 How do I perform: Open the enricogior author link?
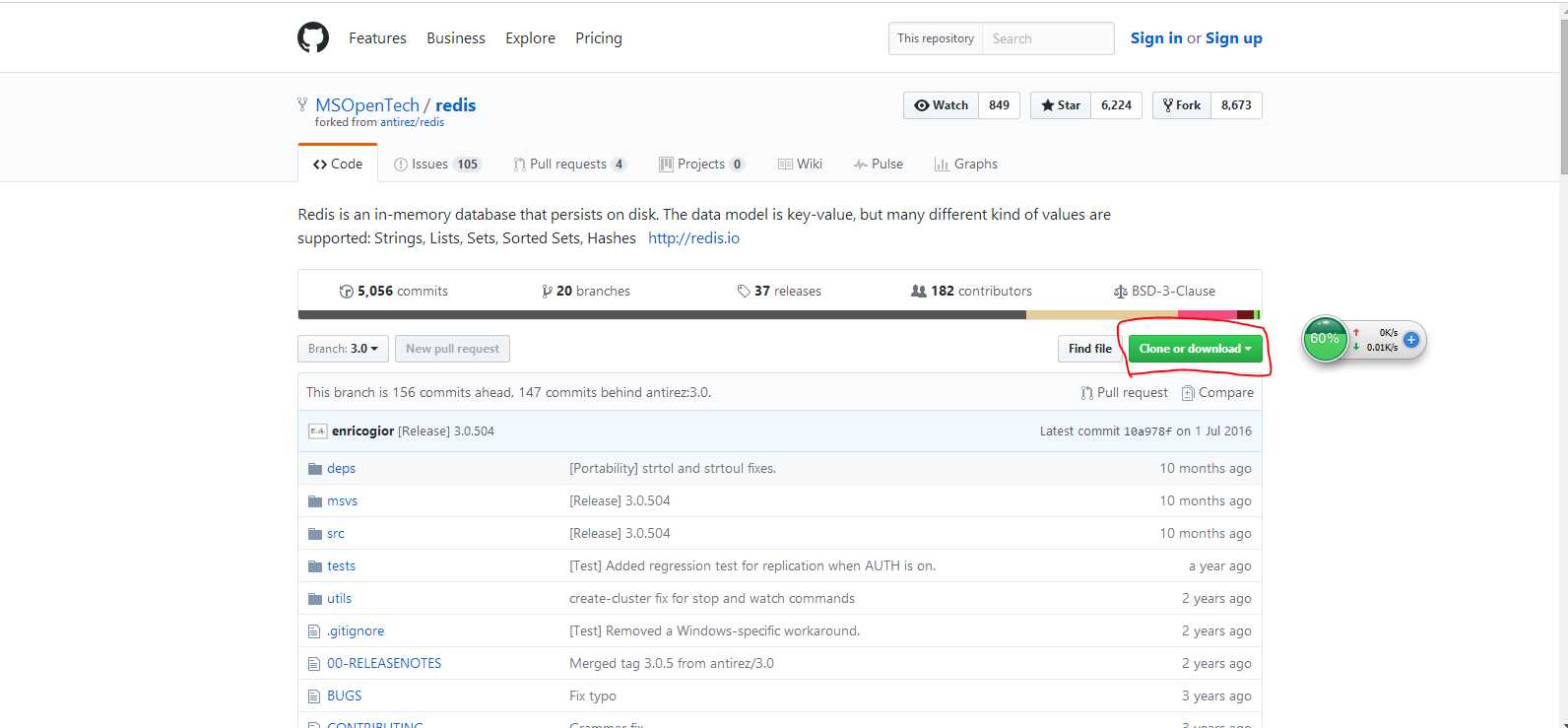coord(362,431)
